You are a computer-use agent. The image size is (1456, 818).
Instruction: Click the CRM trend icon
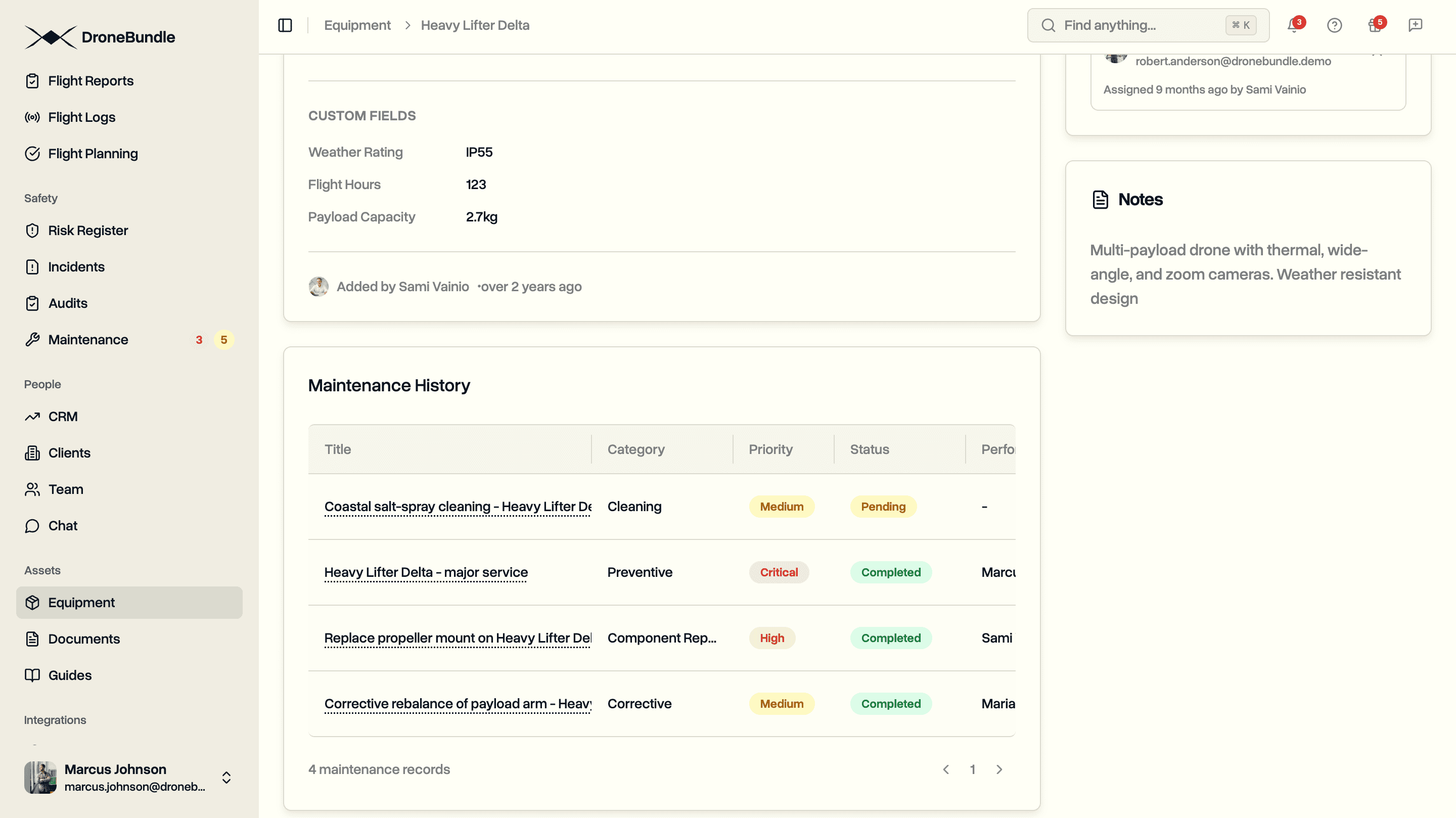click(32, 417)
